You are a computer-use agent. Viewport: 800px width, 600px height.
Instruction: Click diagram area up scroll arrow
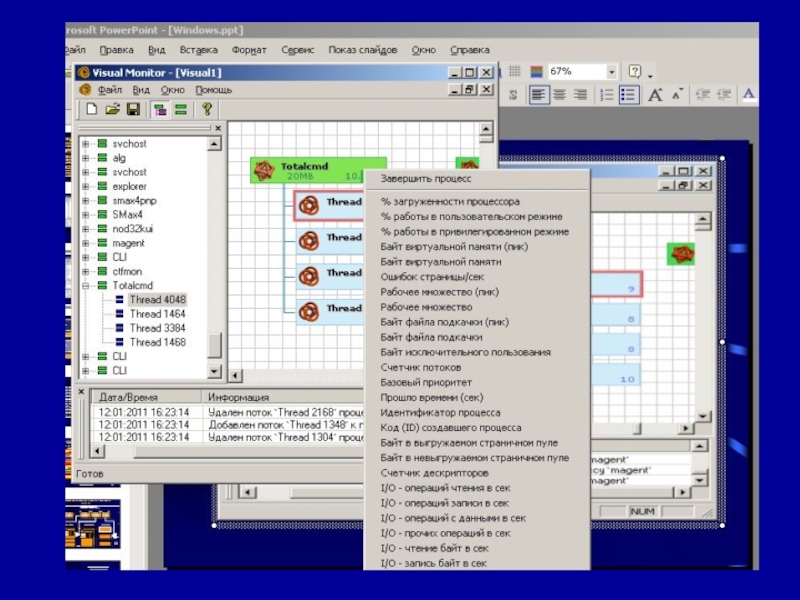coord(486,129)
